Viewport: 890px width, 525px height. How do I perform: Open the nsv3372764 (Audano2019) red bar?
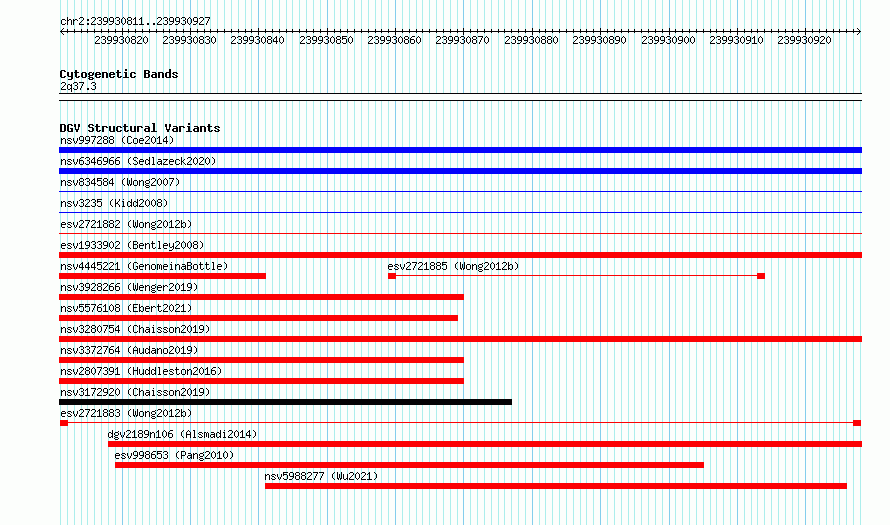pos(261,360)
